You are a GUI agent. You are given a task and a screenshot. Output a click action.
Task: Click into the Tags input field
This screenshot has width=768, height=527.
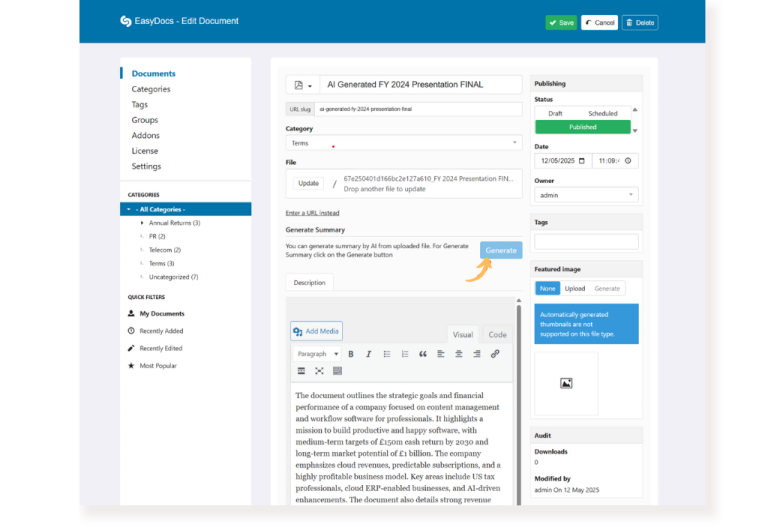tap(586, 241)
